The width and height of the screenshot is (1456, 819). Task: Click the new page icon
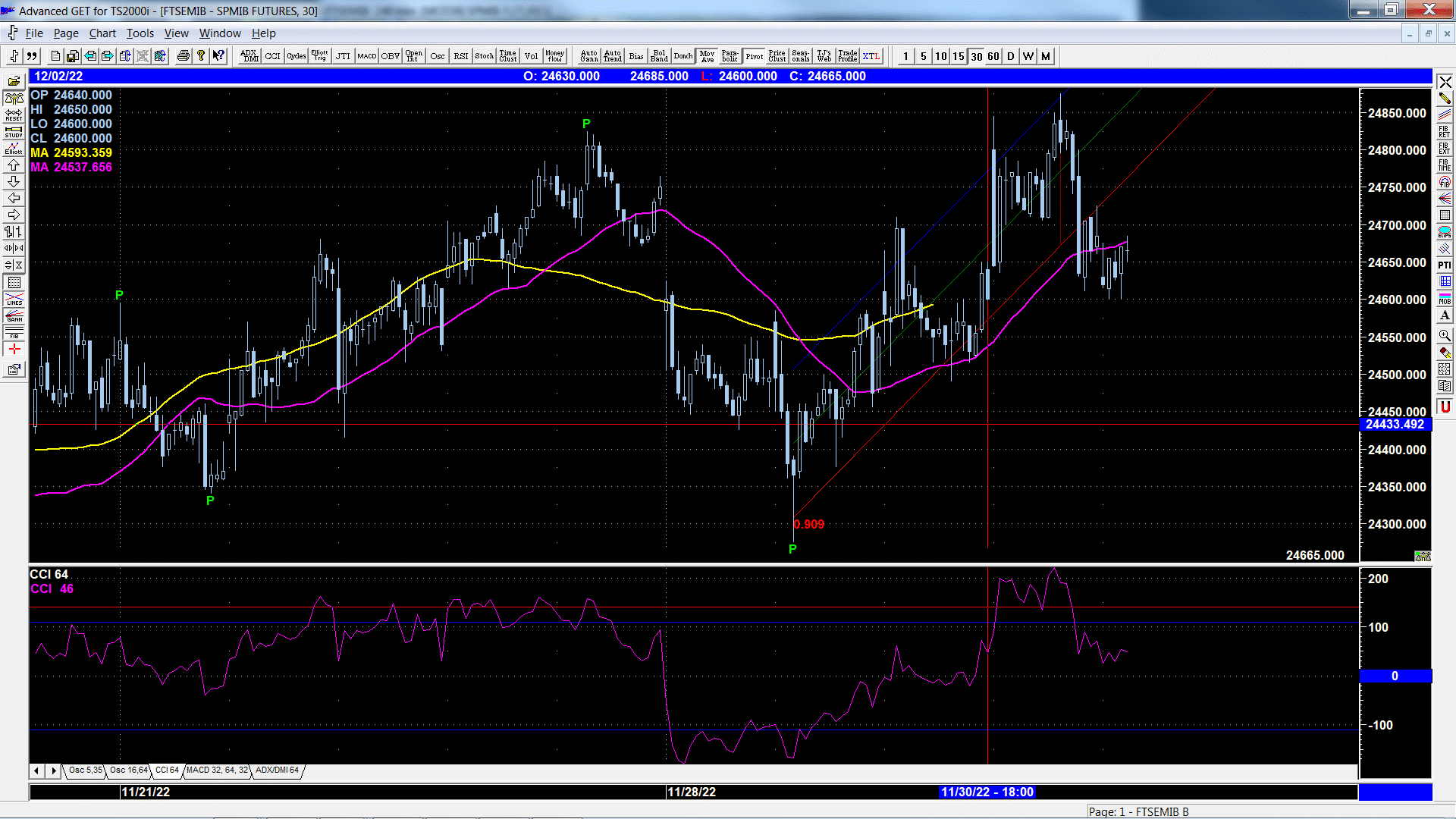[x=55, y=56]
